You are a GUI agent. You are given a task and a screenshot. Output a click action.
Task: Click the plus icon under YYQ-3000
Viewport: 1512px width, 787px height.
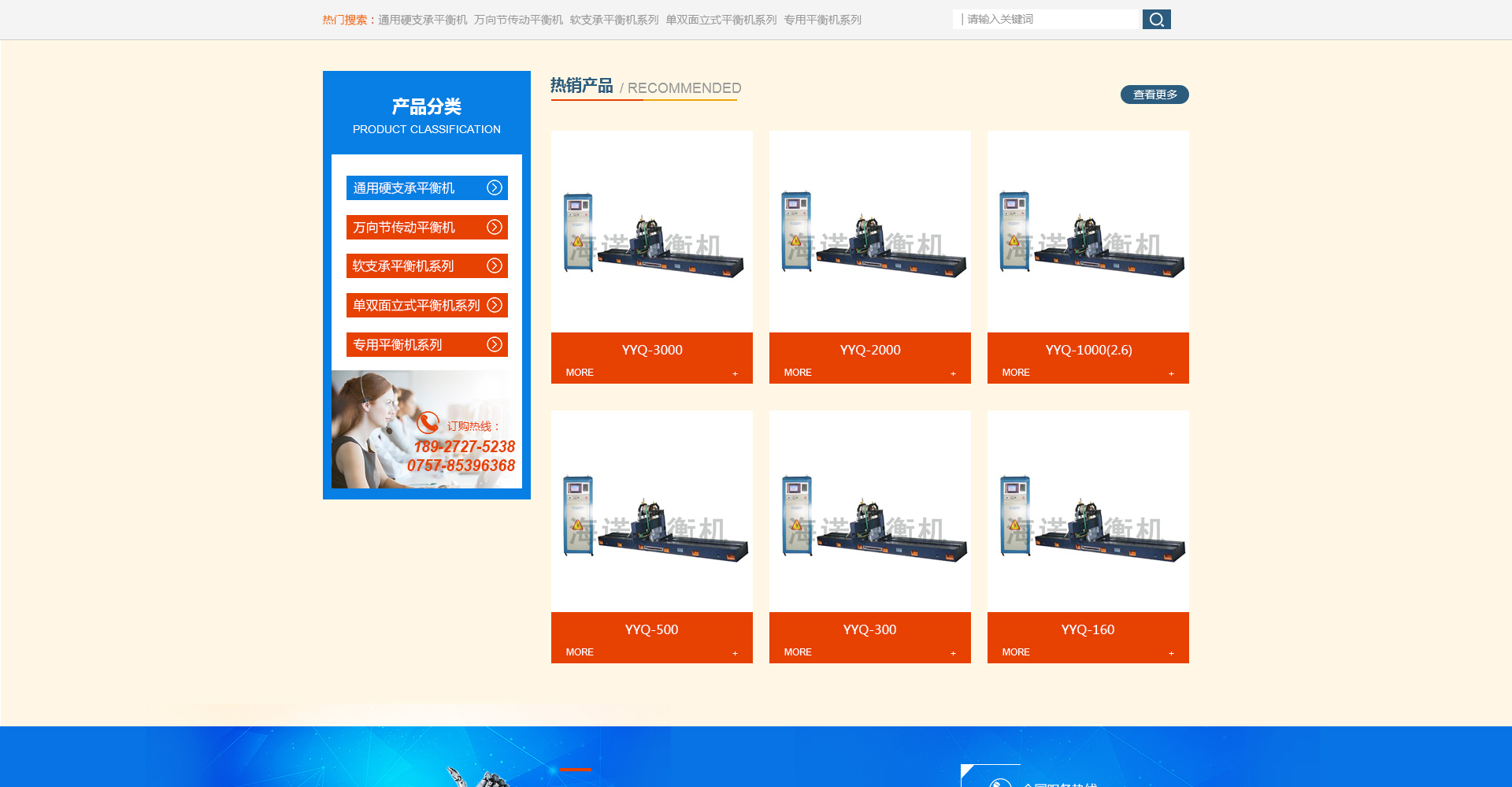coord(735,373)
